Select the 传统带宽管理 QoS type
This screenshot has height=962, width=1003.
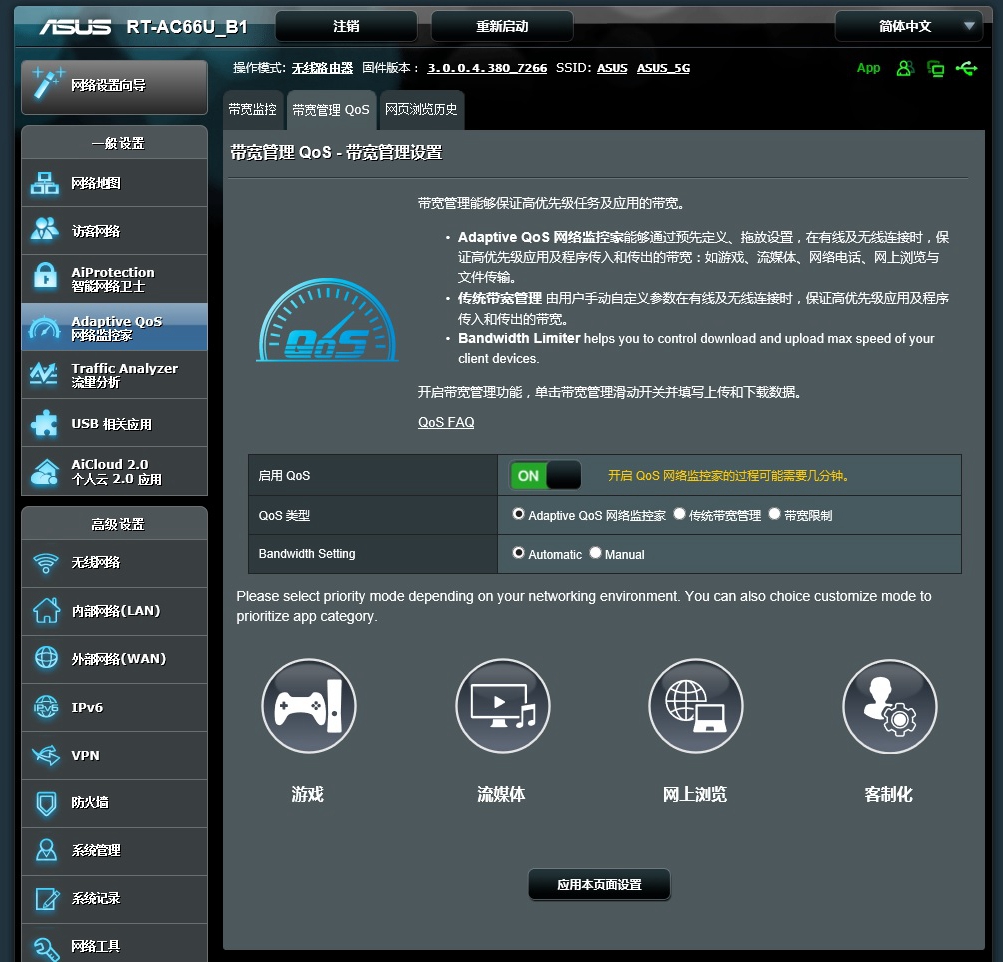coord(682,514)
